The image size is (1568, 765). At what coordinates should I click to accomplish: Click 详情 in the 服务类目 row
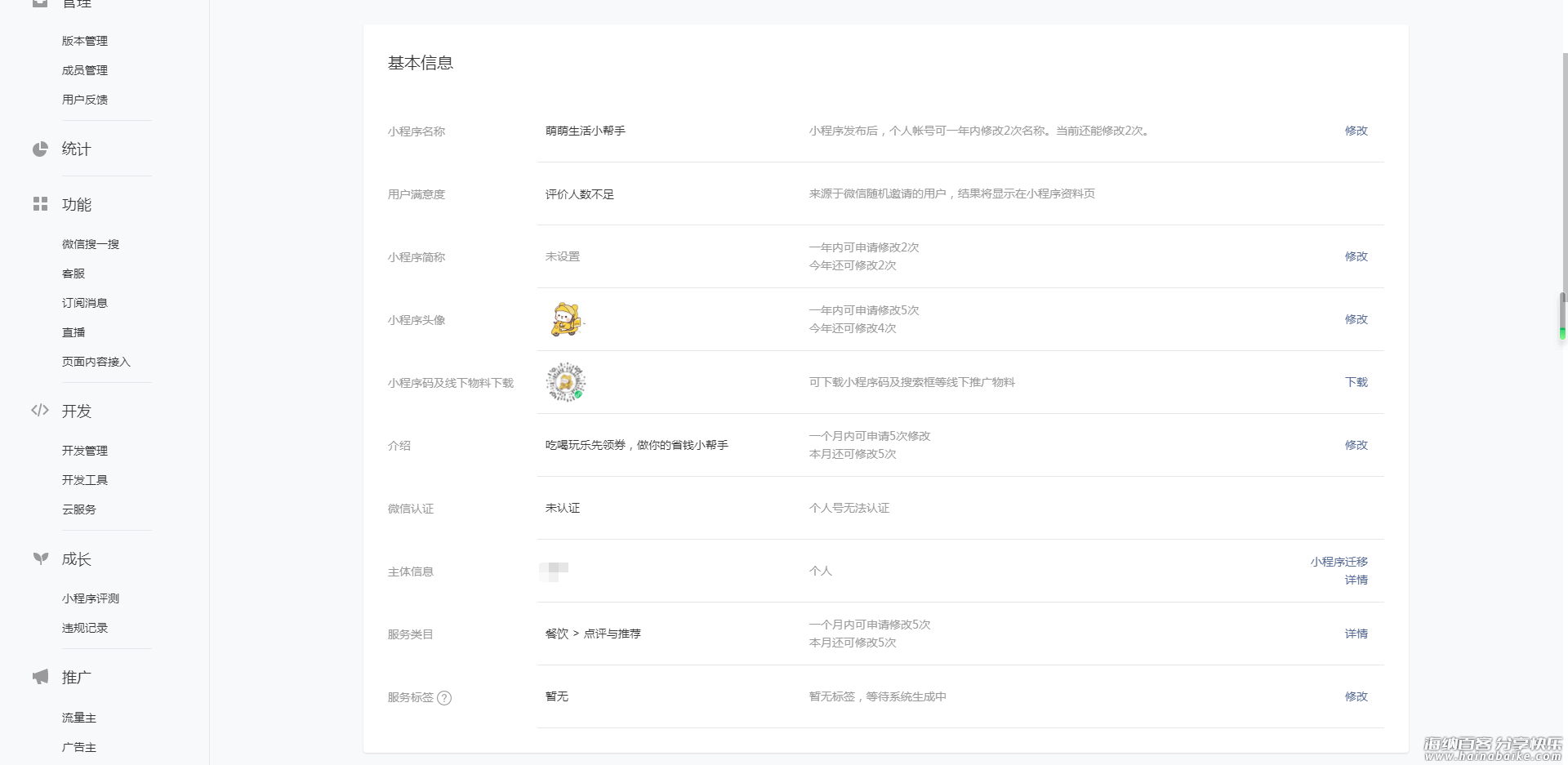1356,634
